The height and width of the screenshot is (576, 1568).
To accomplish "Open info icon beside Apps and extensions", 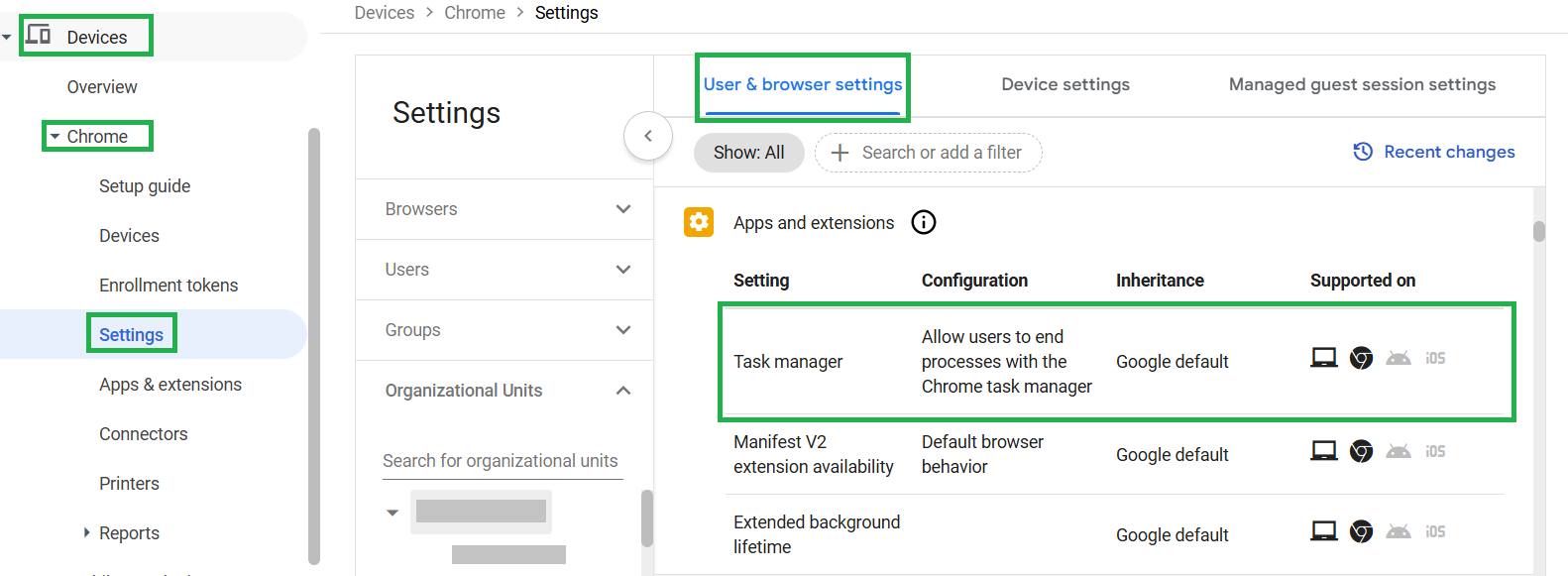I will pyautogui.click(x=923, y=222).
